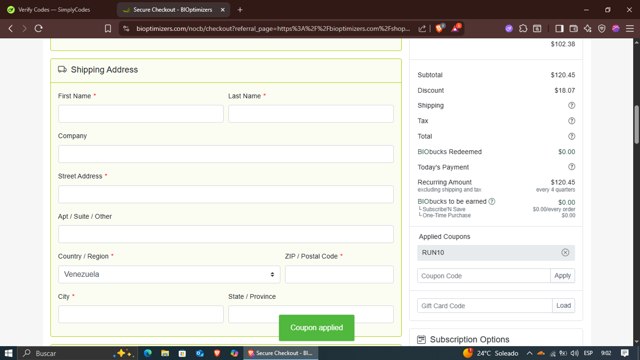Click BIObucks to be earned help icon

(492, 201)
